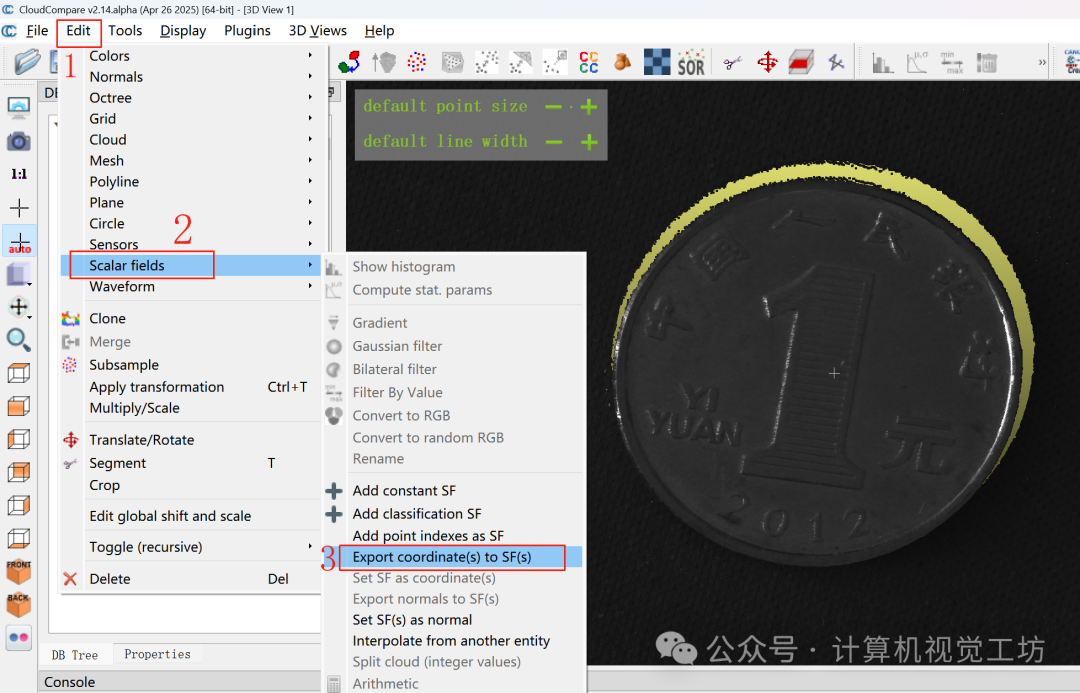Open the 3D Views menu

[x=318, y=31]
